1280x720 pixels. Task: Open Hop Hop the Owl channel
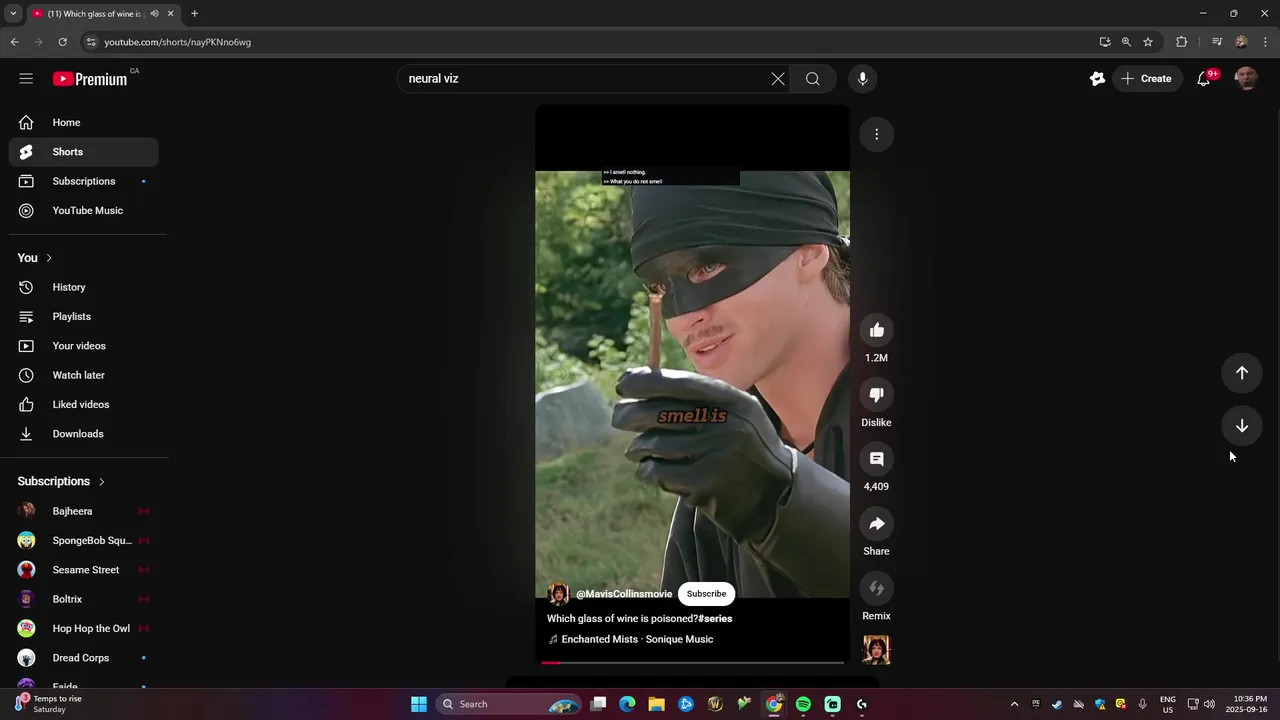(84, 629)
